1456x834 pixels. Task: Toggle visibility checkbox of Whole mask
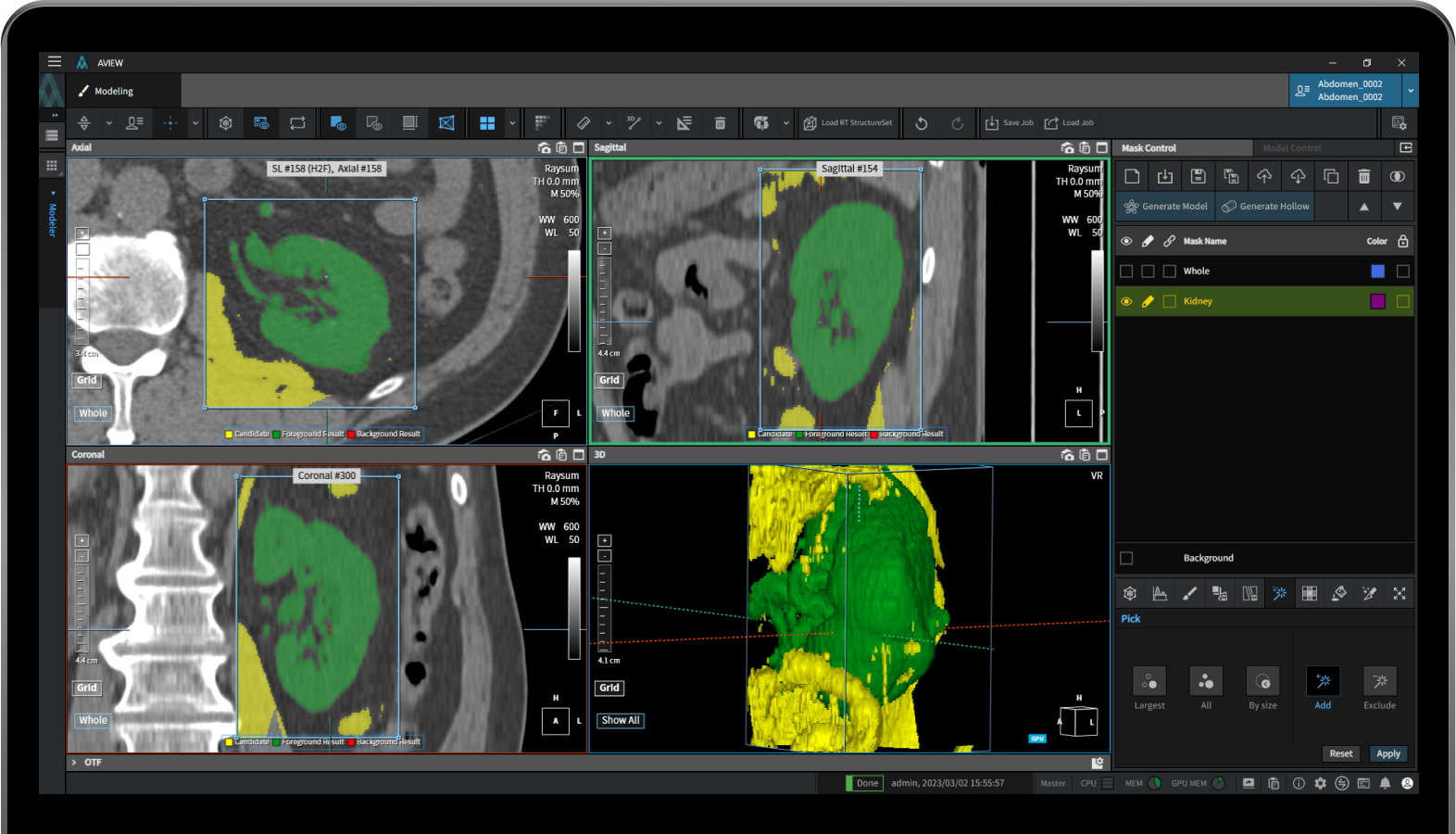1126,271
